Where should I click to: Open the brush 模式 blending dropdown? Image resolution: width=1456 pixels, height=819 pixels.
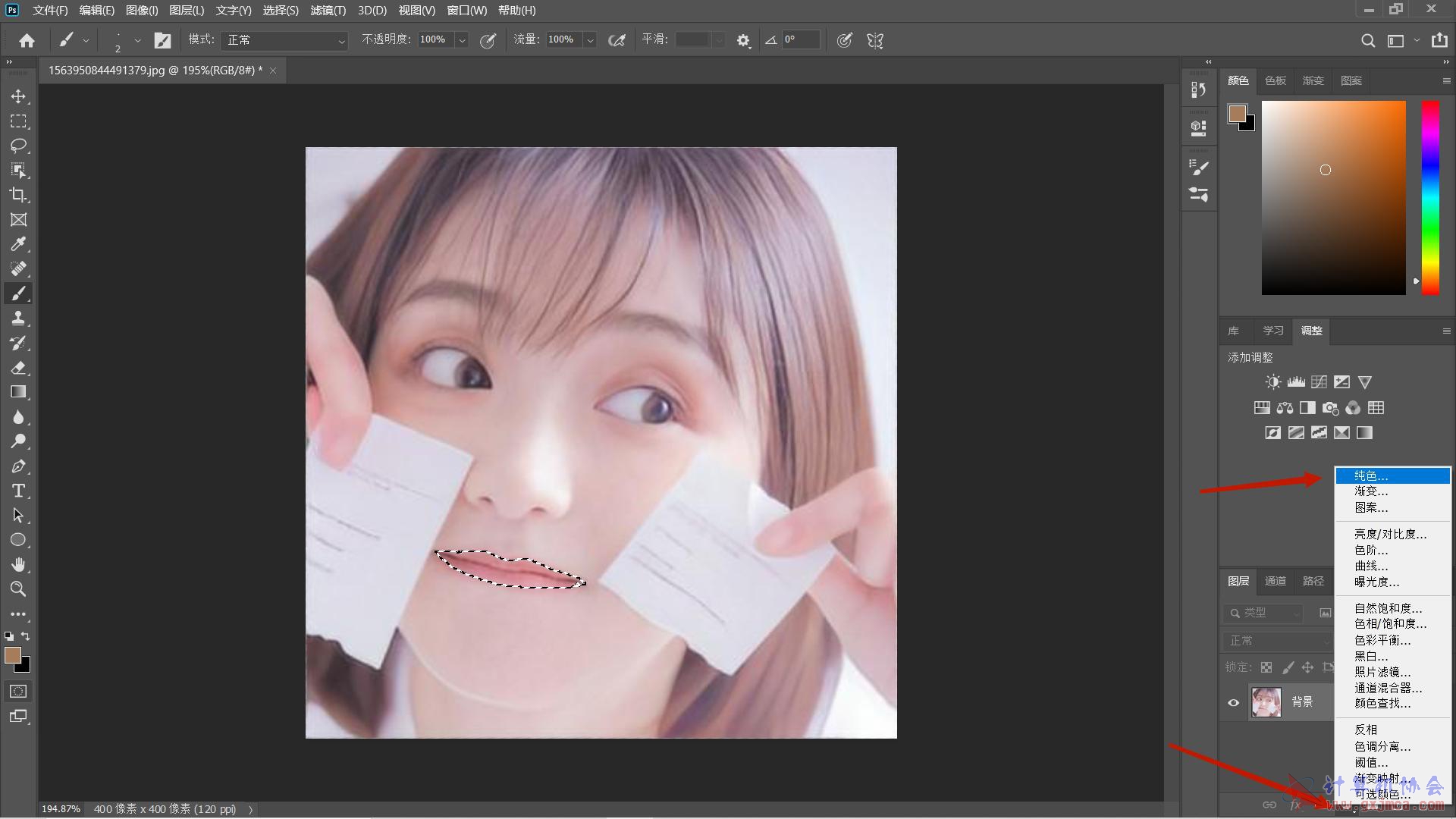click(x=284, y=40)
